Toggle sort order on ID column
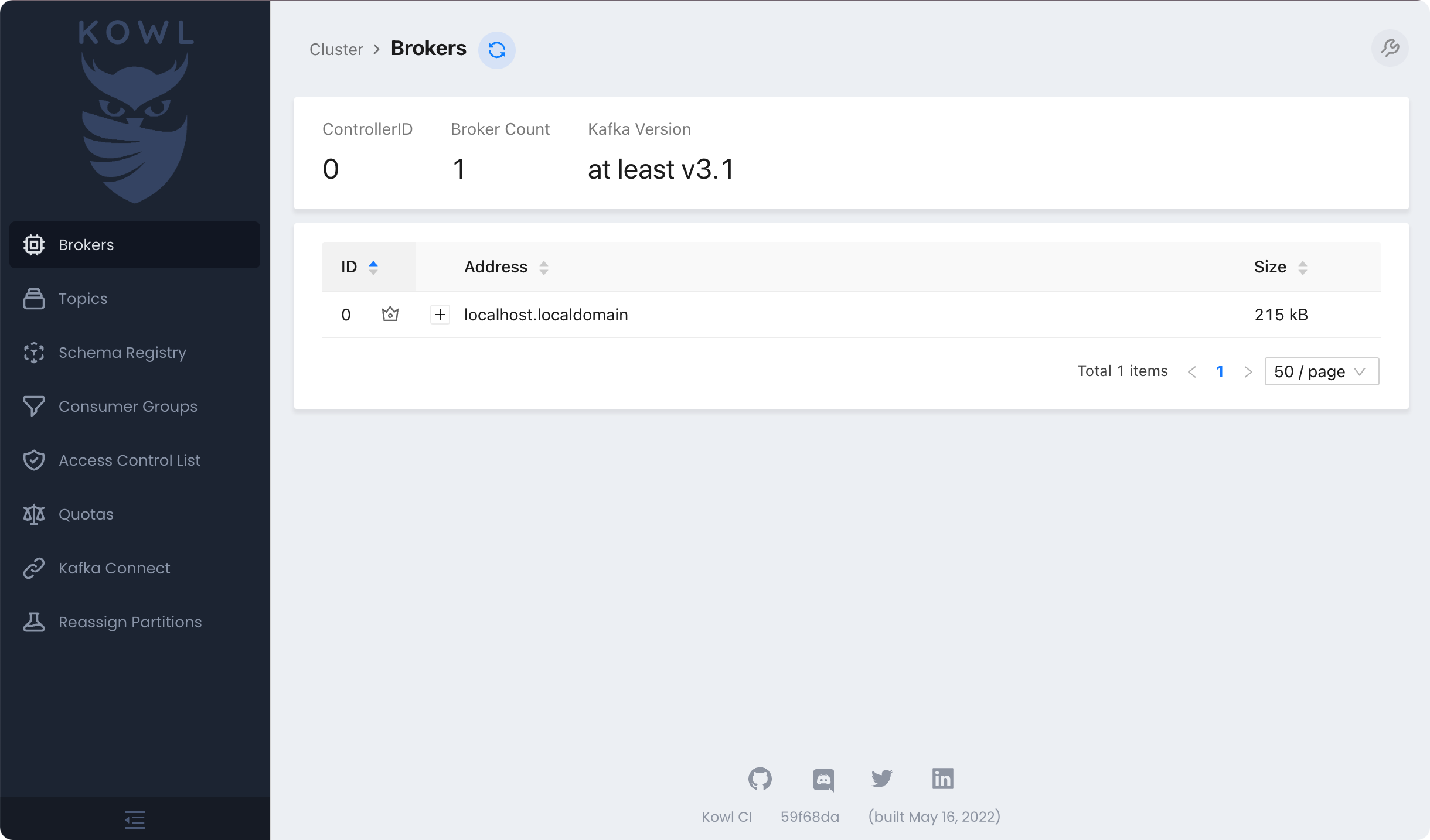Viewport: 1430px width, 840px height. (360, 267)
